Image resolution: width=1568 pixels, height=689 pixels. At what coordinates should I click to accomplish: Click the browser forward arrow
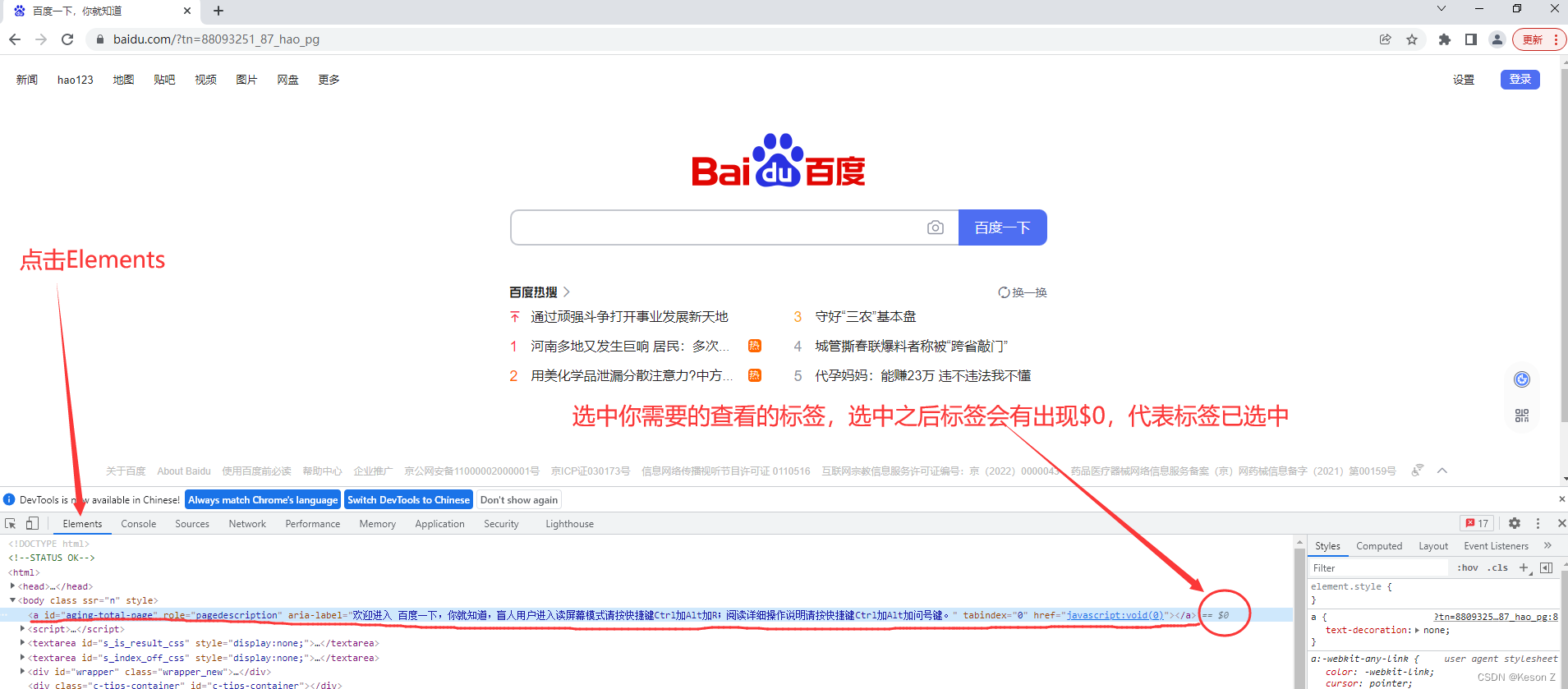(x=41, y=39)
